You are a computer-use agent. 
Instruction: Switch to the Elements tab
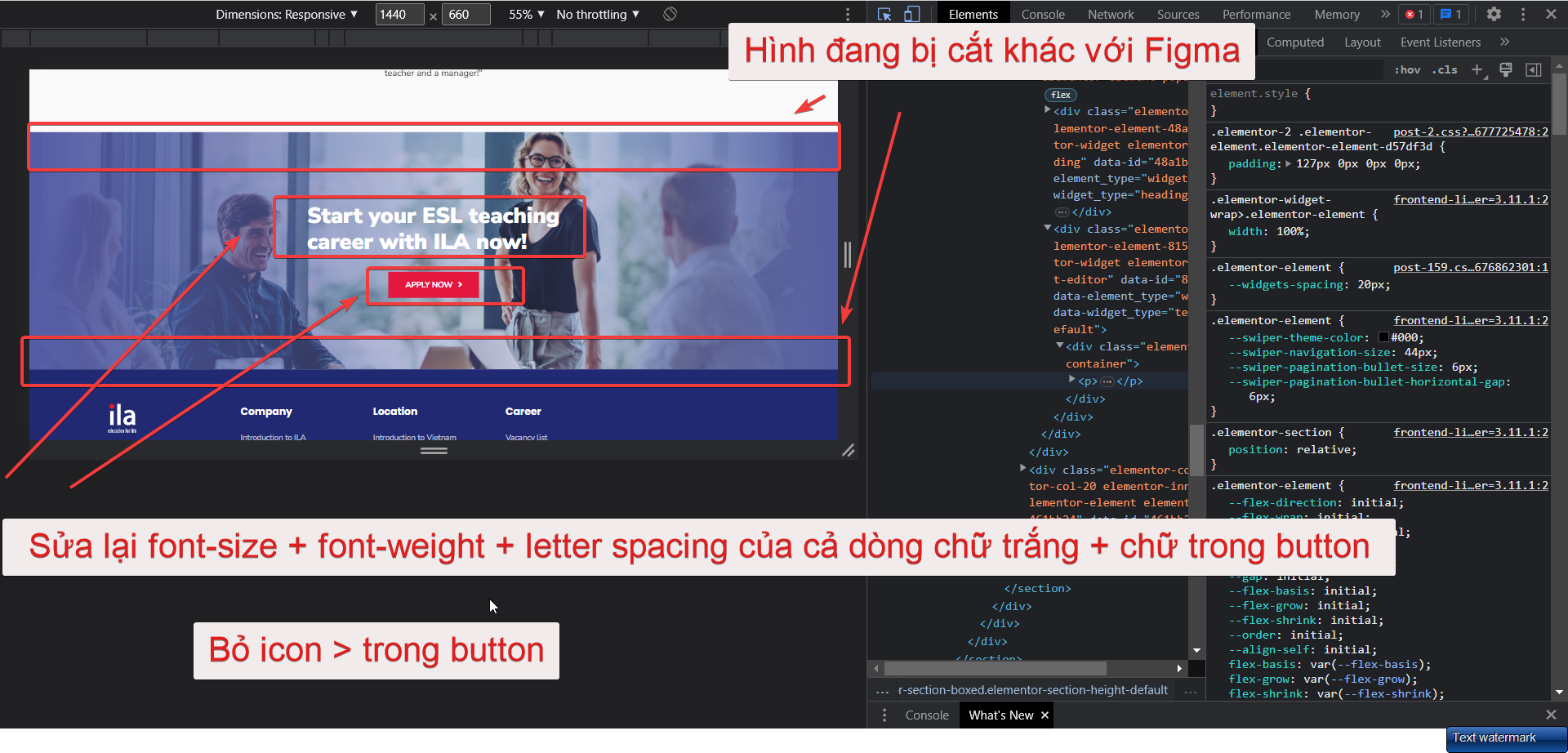point(973,14)
